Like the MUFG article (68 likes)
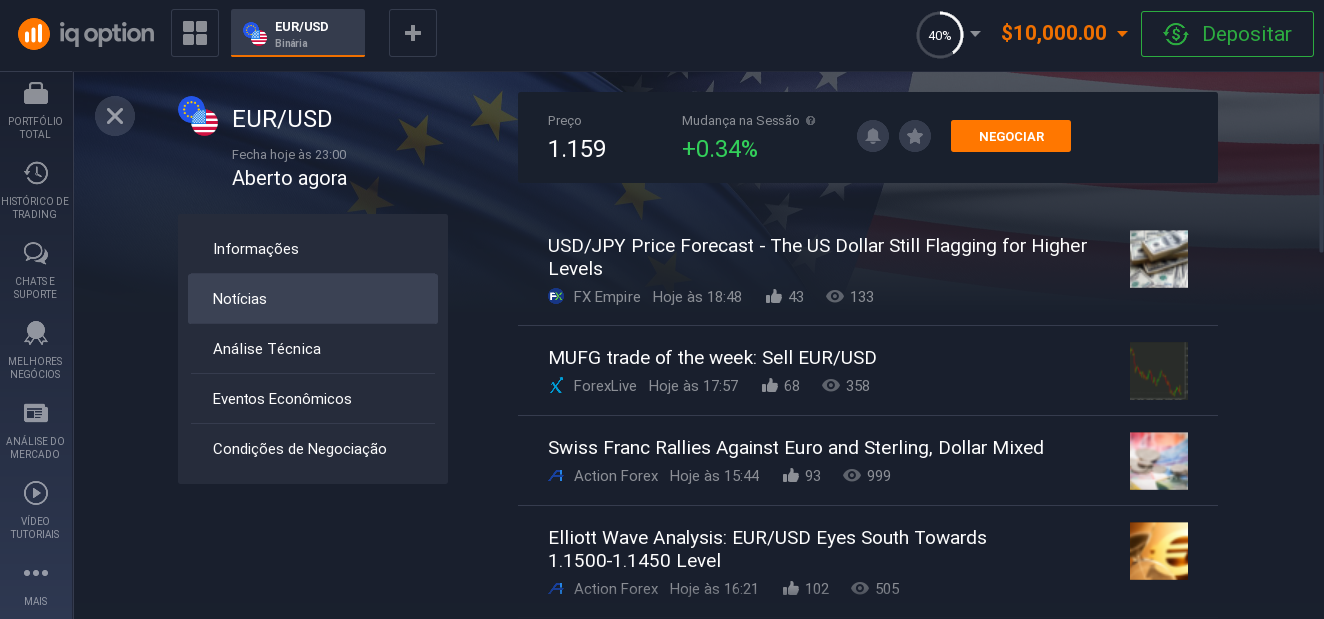The width and height of the screenshot is (1324, 619). coord(770,386)
